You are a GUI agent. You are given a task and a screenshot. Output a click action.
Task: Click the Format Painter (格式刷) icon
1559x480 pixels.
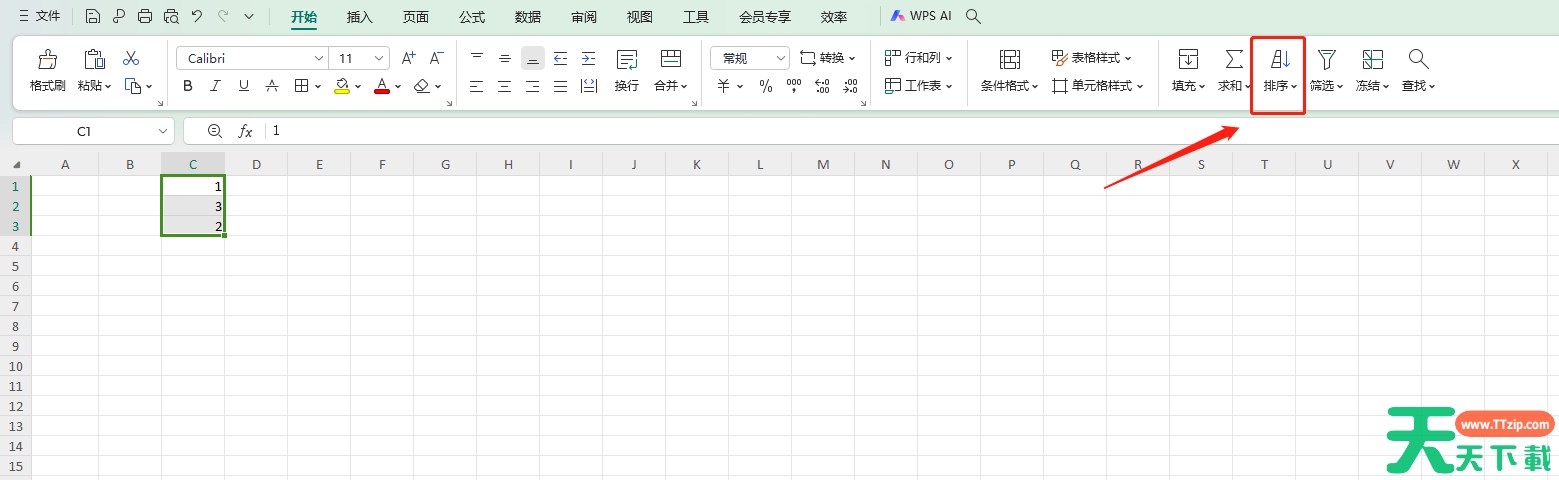pyautogui.click(x=47, y=60)
